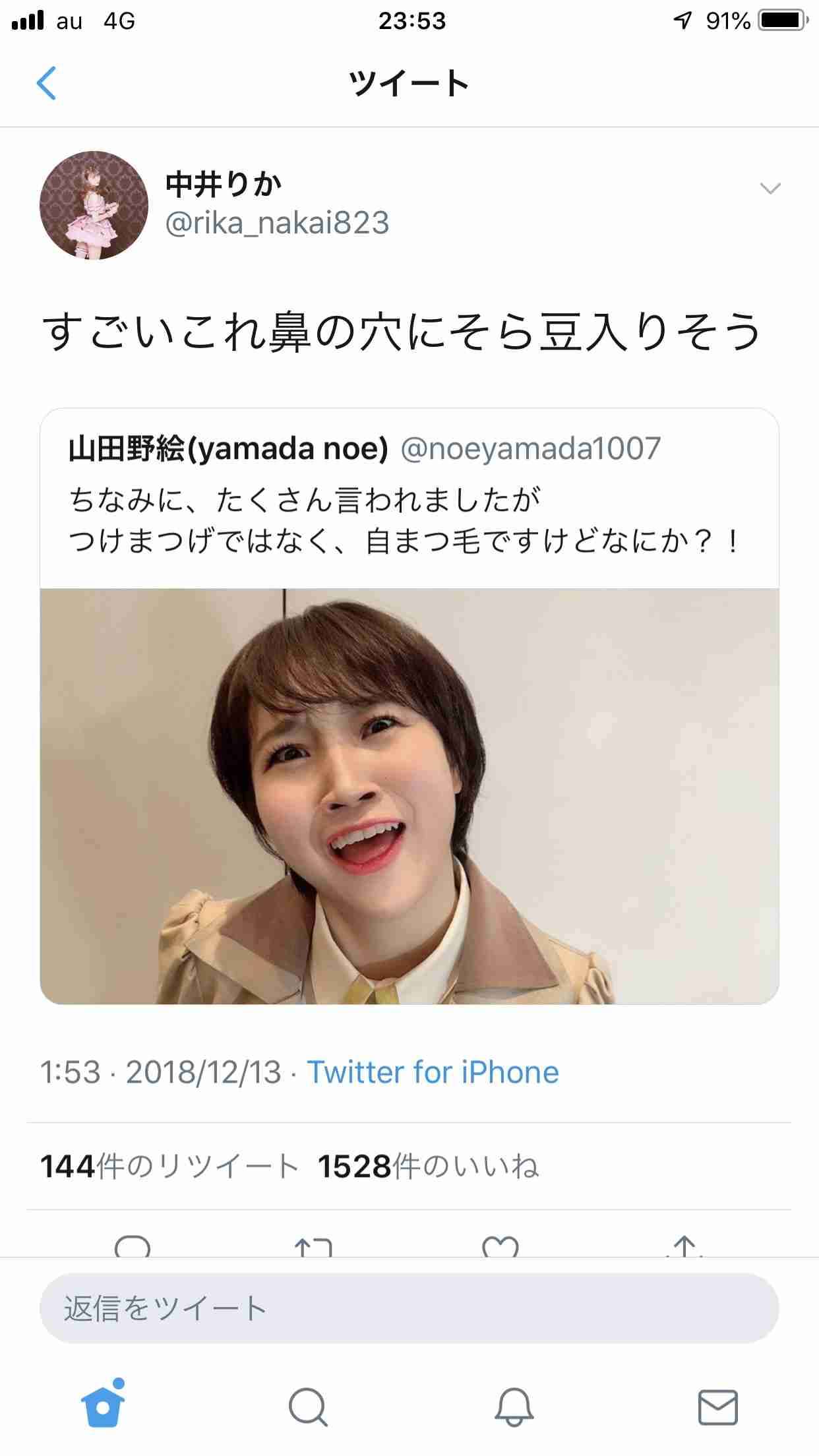Open the Twitter for iPhone link

coord(433,1072)
